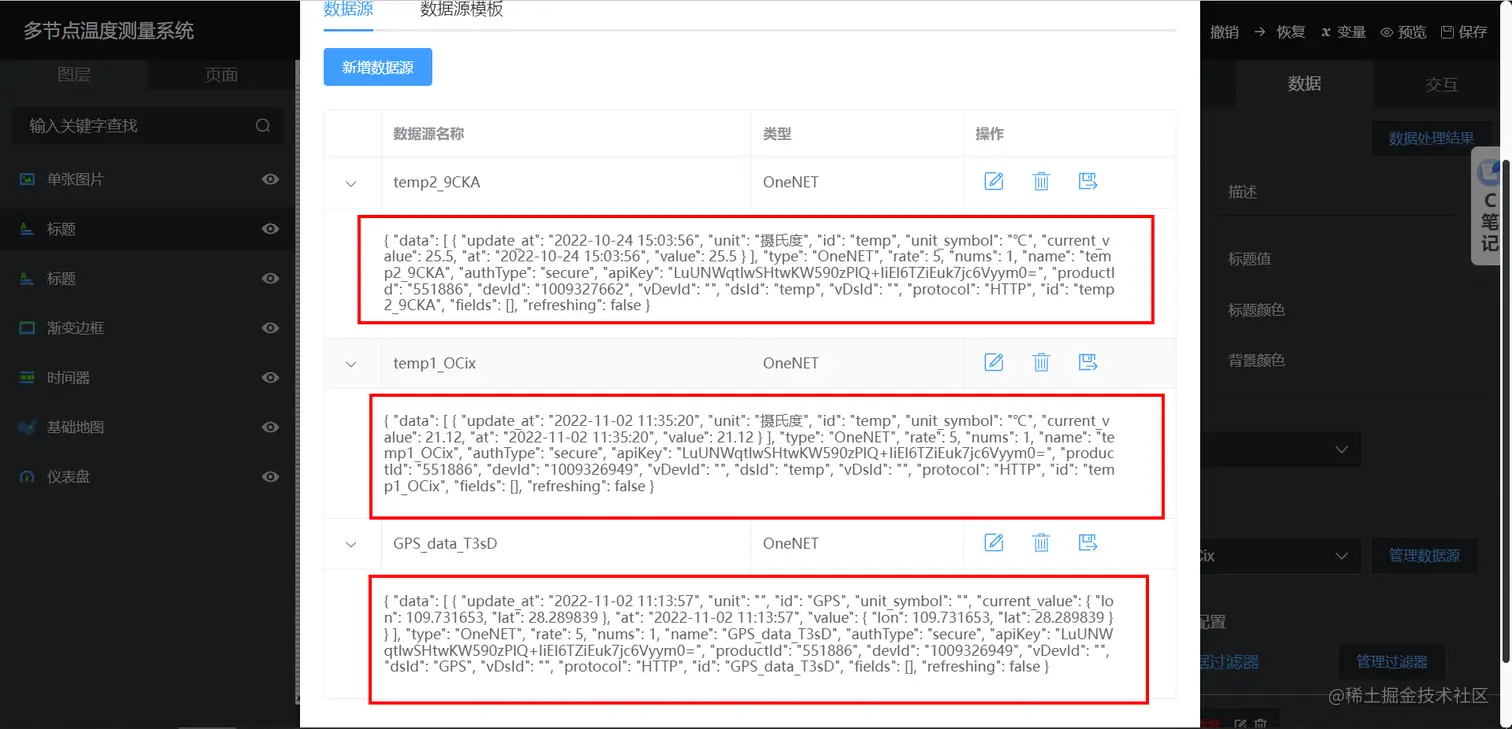Click the 基础地图 layer icon
This screenshot has width=1512, height=729.
pos(27,427)
